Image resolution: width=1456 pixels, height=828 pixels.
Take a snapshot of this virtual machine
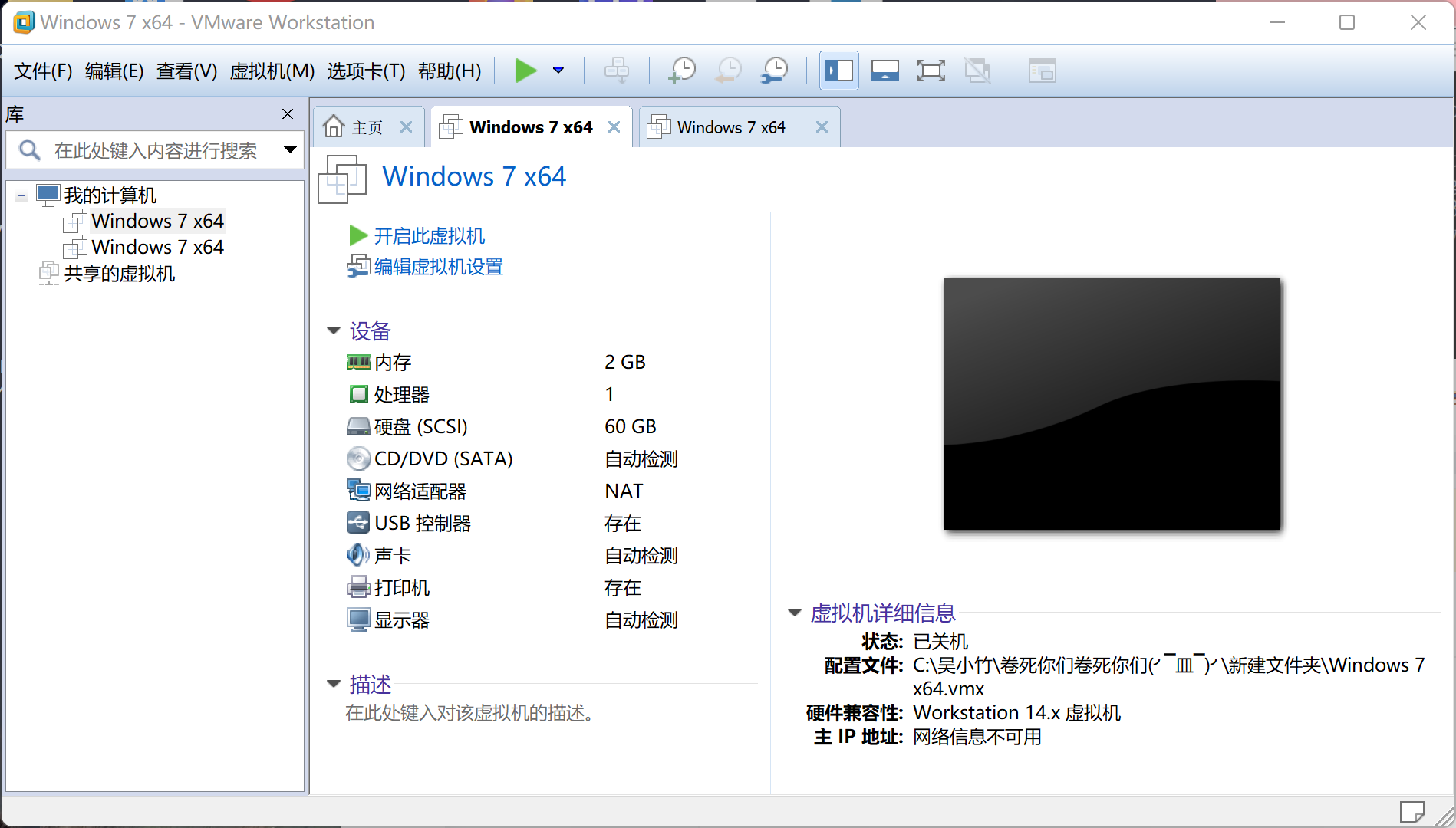681,71
